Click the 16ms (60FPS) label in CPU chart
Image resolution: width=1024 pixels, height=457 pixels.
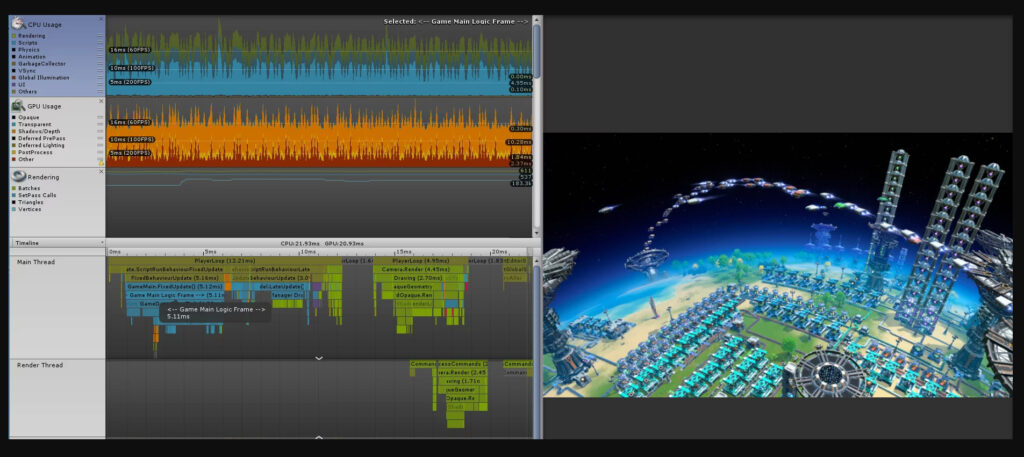pos(130,50)
